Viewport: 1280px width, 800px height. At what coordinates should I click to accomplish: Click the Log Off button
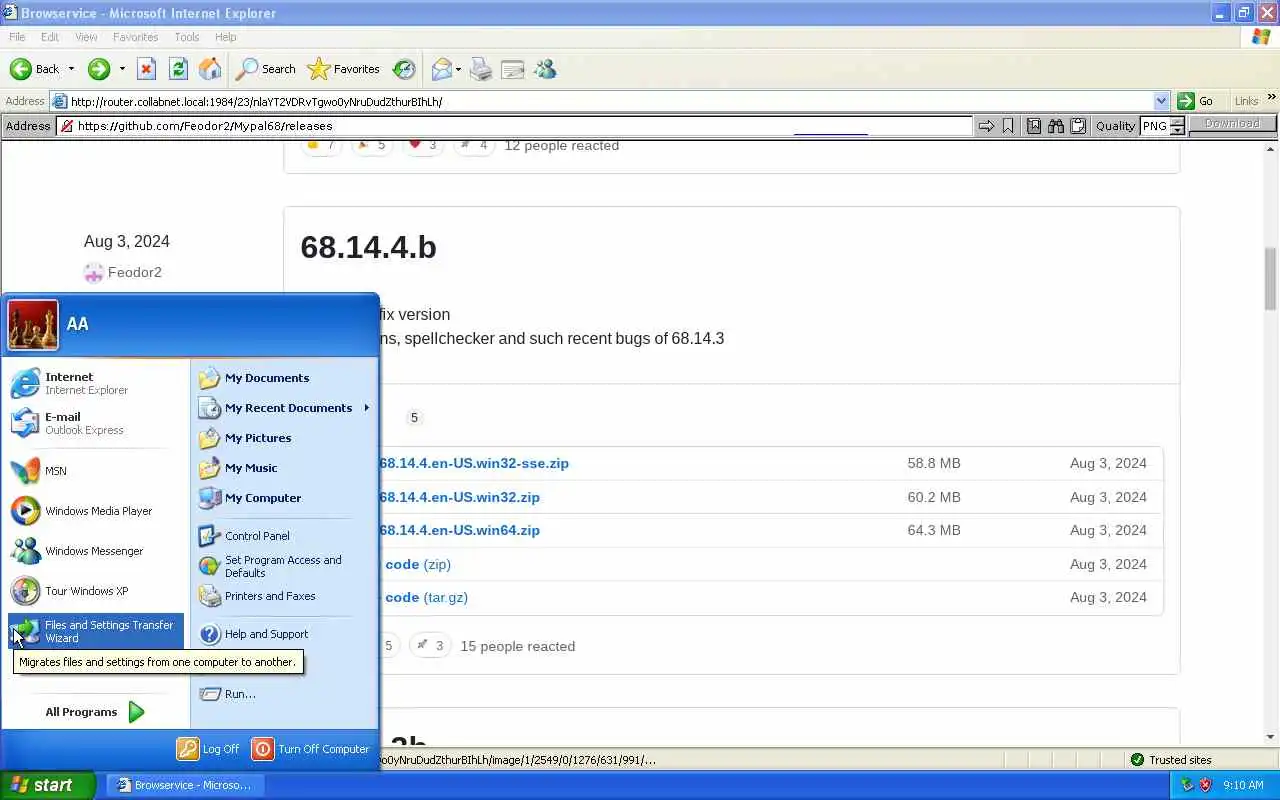click(x=209, y=749)
